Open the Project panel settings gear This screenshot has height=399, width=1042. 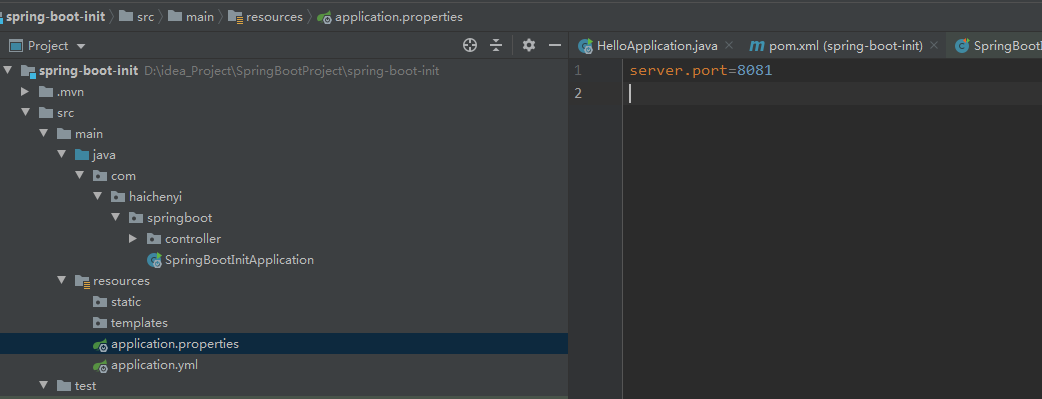tap(528, 45)
